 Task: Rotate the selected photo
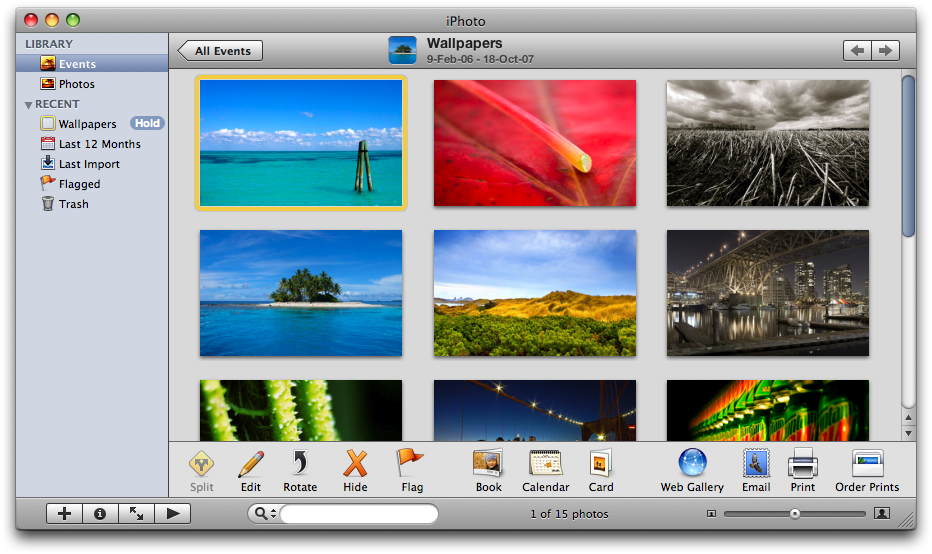pos(300,464)
